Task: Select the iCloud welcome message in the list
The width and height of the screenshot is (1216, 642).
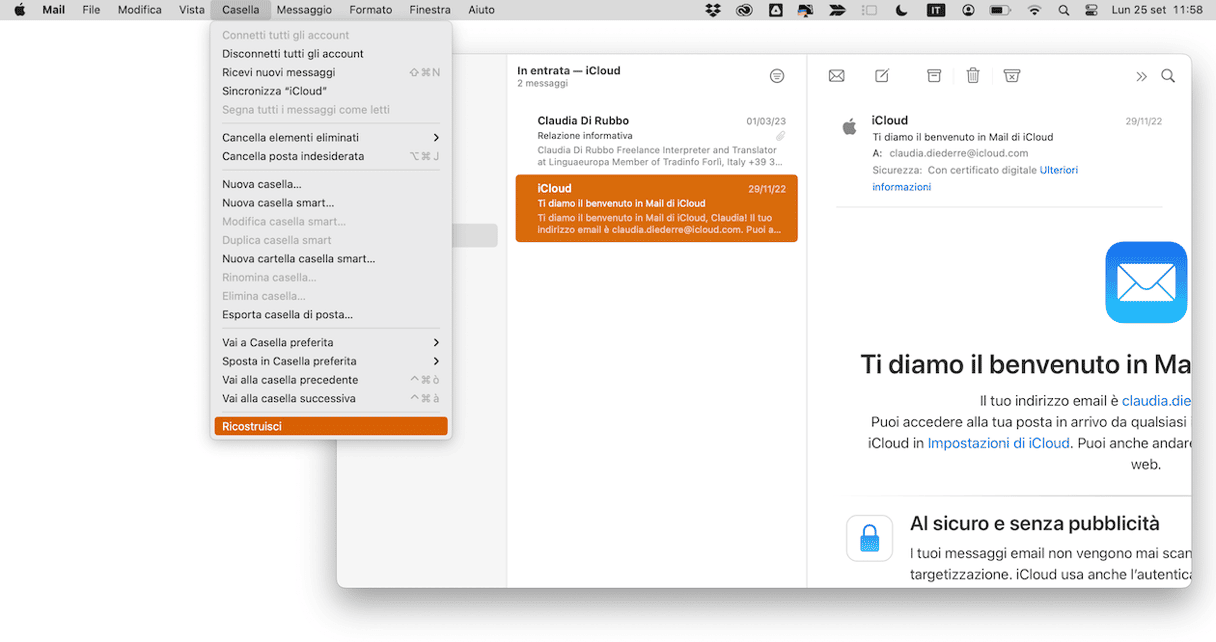Action: tap(657, 209)
